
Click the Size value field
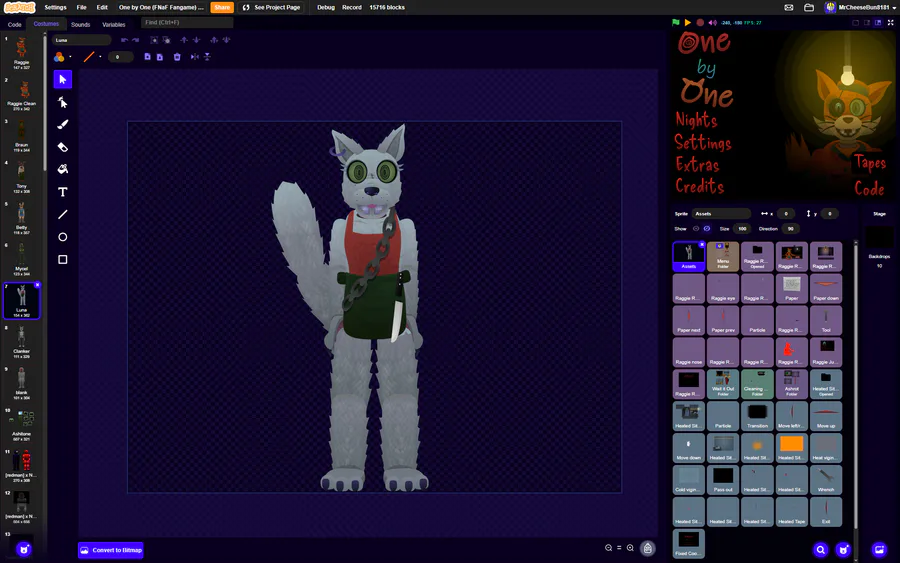coord(742,228)
